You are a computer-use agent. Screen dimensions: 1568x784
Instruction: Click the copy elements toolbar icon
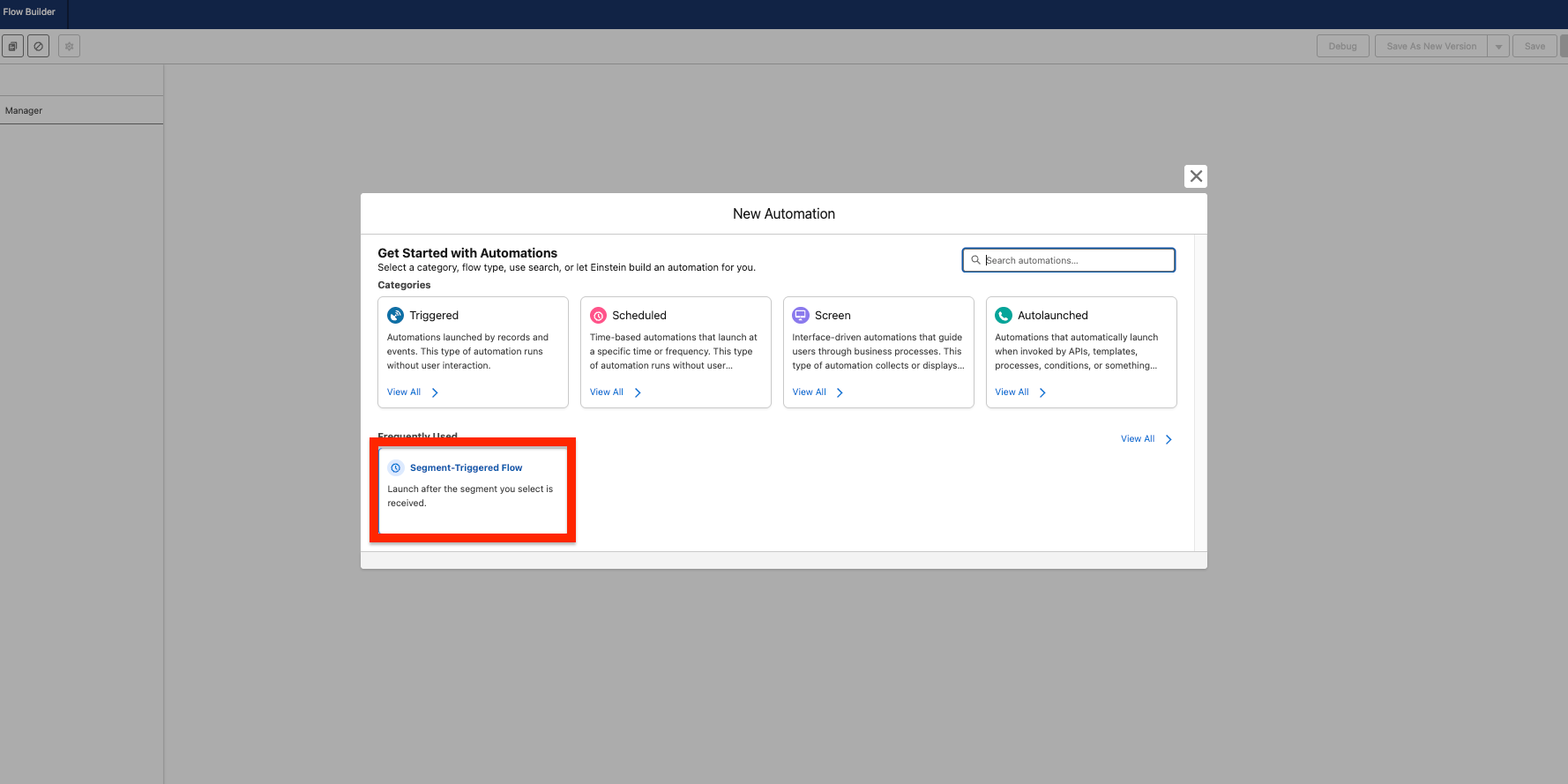tap(13, 47)
